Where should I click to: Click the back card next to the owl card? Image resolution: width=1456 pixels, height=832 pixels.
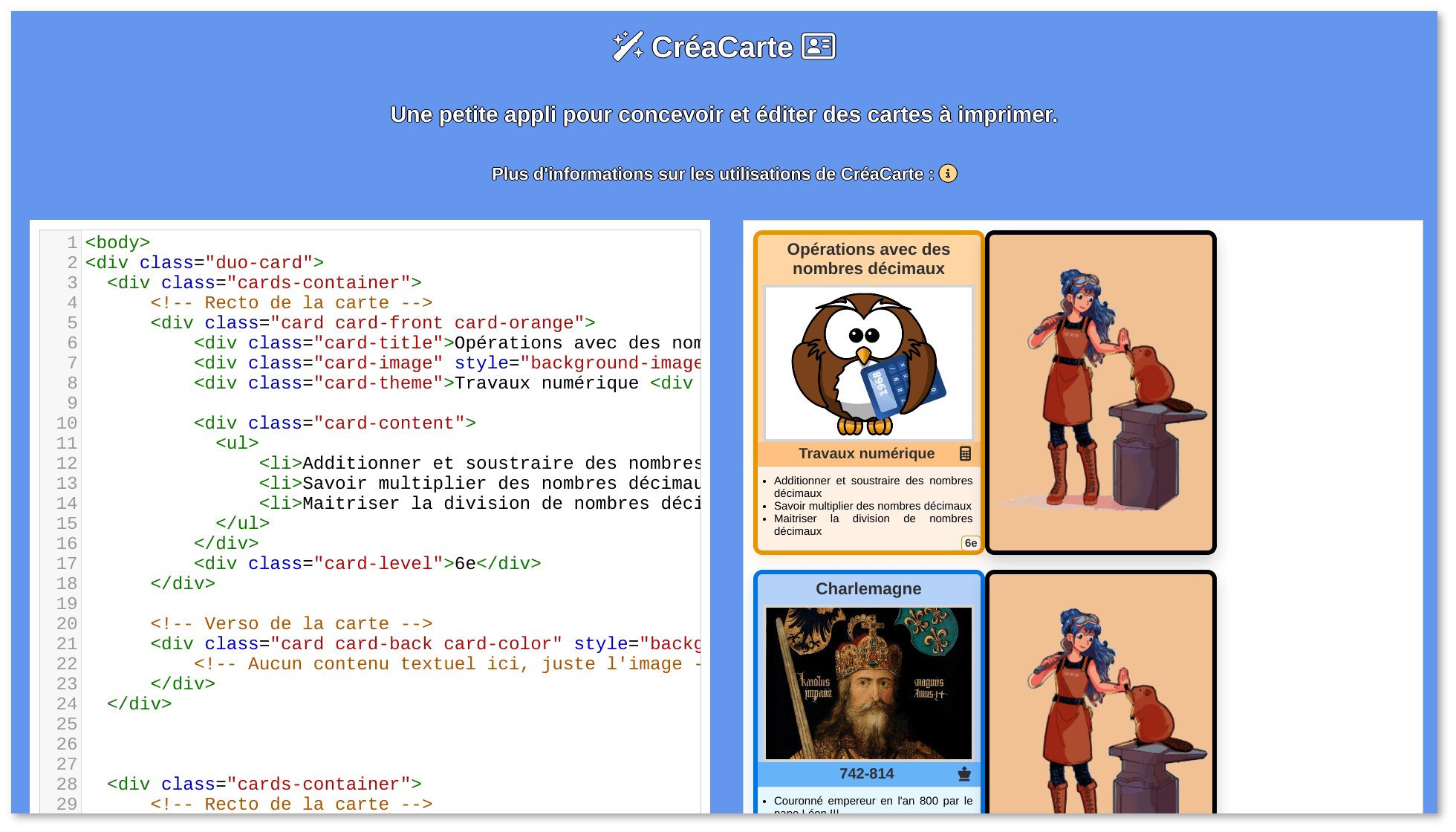pyautogui.click(x=1101, y=392)
